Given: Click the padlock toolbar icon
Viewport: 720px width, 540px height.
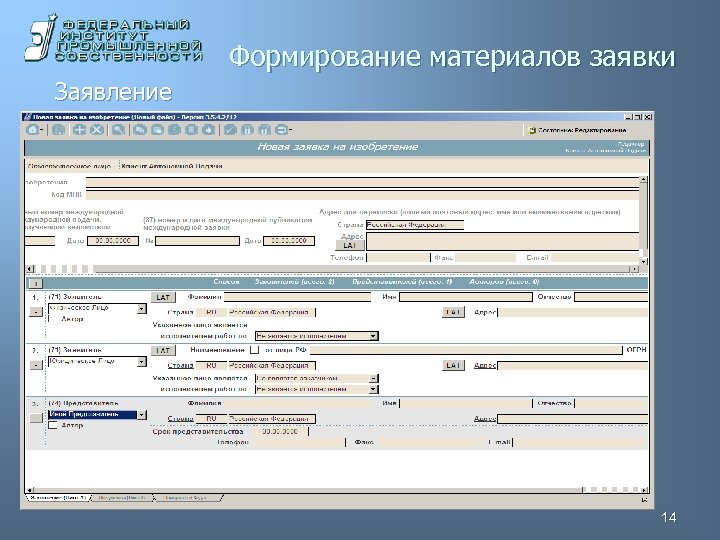Looking at the screenshot, I should 247,130.
